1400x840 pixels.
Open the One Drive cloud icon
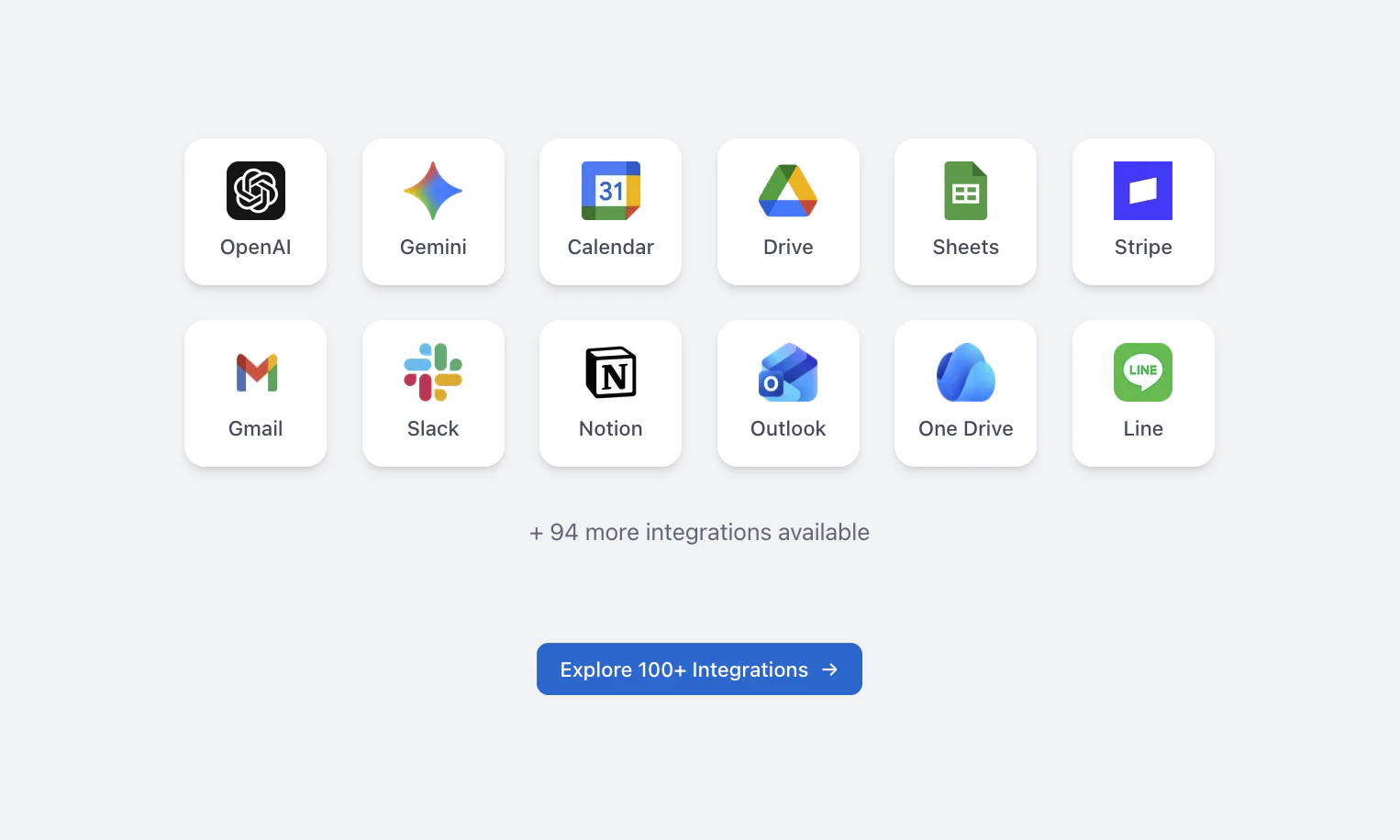[966, 372]
